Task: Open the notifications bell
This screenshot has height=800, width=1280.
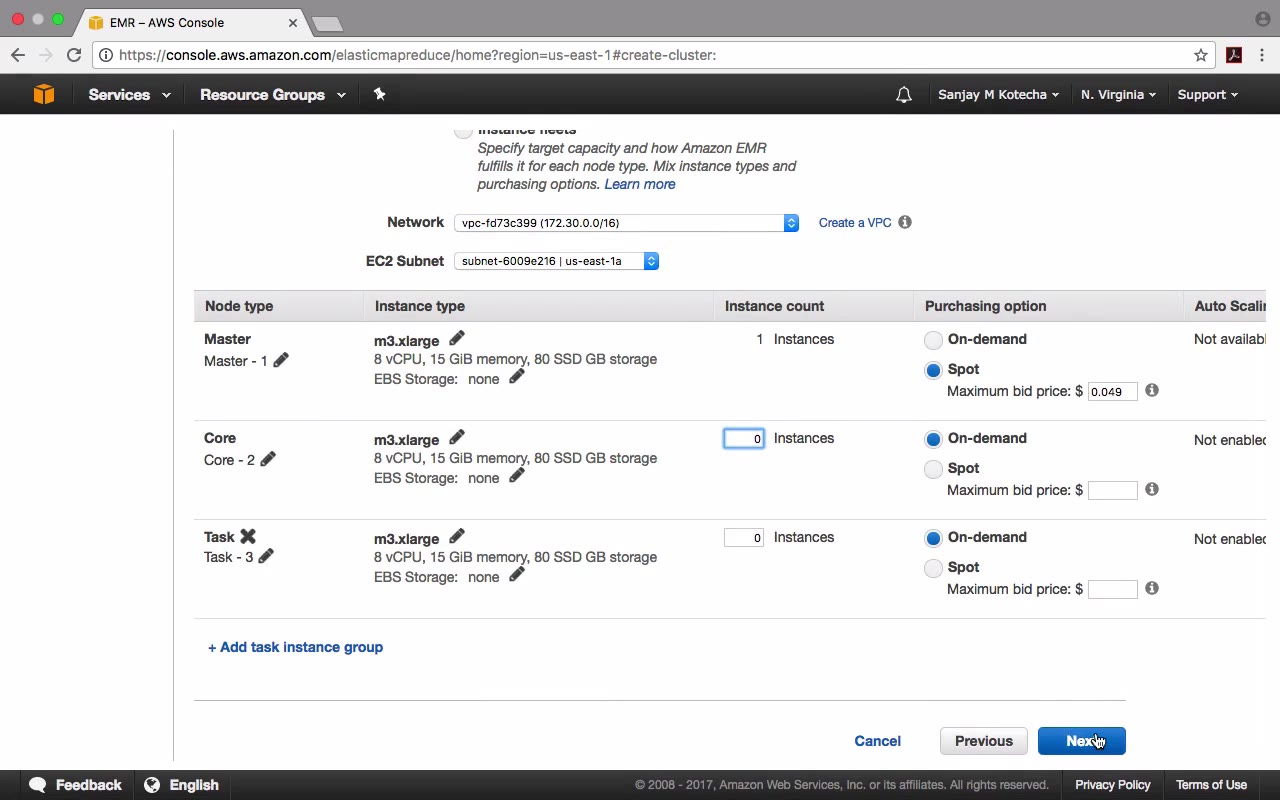Action: 904,95
